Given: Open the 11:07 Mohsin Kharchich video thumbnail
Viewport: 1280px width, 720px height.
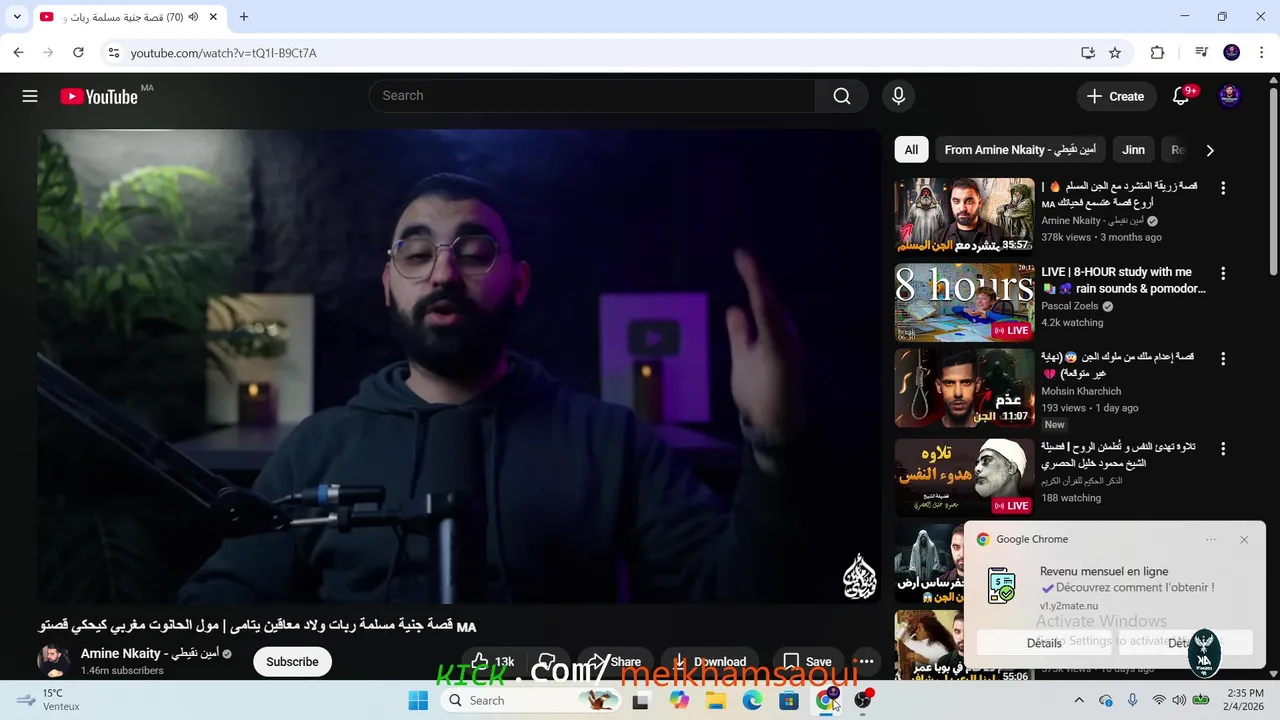Looking at the screenshot, I should (x=964, y=387).
